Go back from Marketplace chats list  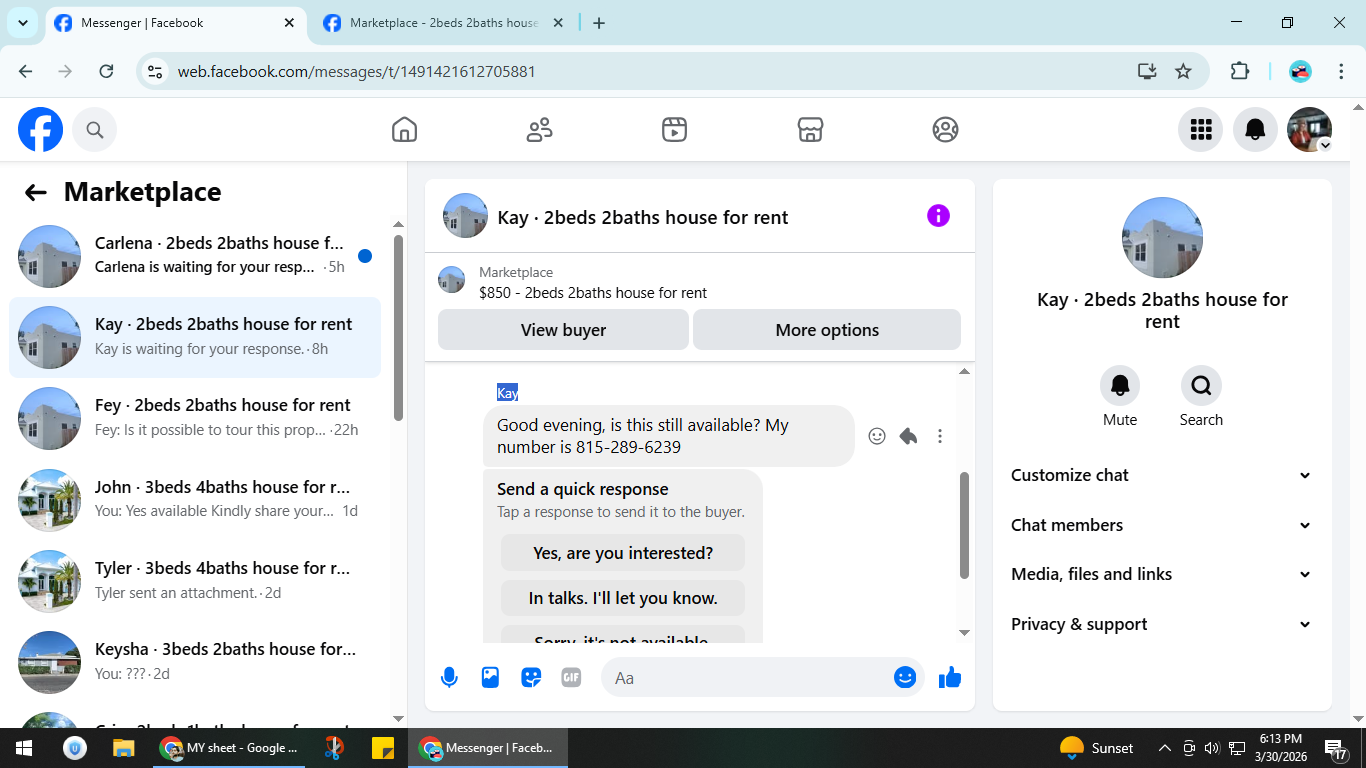[36, 192]
